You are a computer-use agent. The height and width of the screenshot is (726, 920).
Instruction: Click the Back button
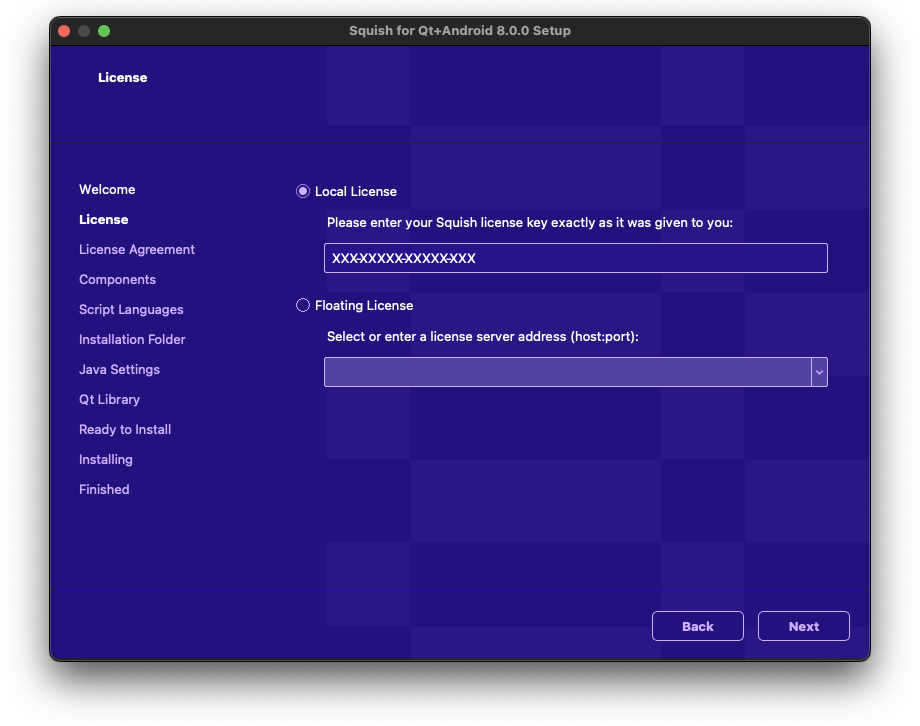point(697,626)
